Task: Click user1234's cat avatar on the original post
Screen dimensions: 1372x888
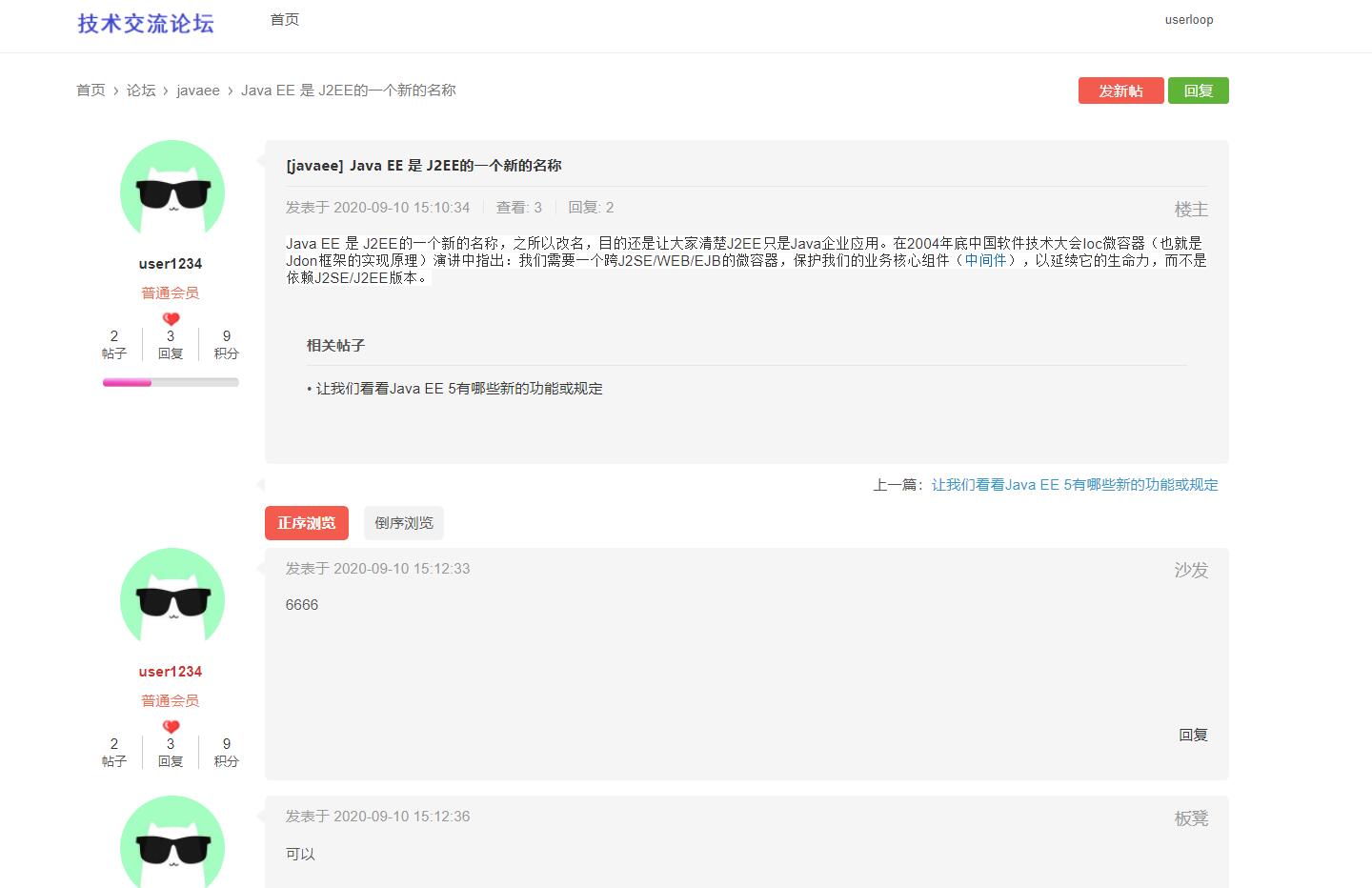Action: click(171, 190)
